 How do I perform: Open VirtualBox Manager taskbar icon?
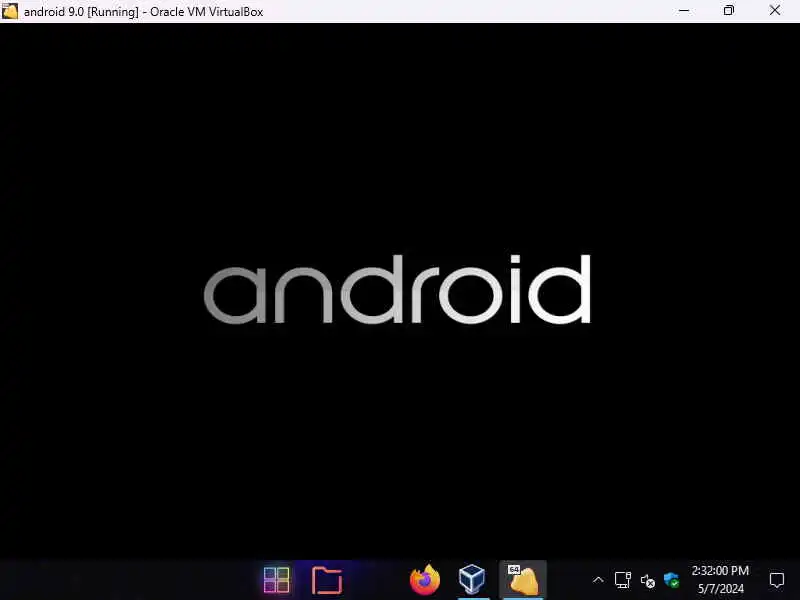(x=472, y=580)
